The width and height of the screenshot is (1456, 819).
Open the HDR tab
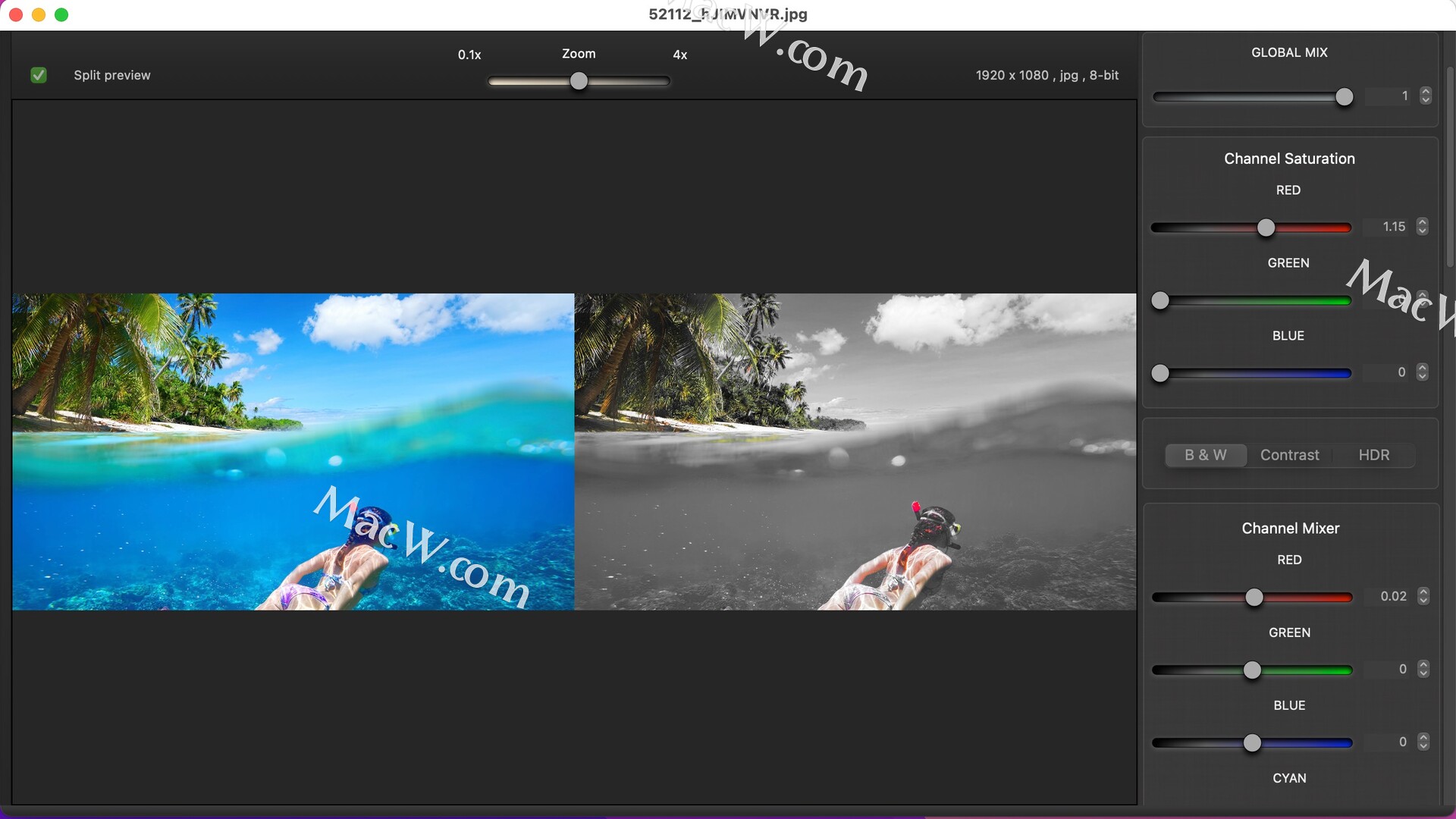[x=1373, y=455]
